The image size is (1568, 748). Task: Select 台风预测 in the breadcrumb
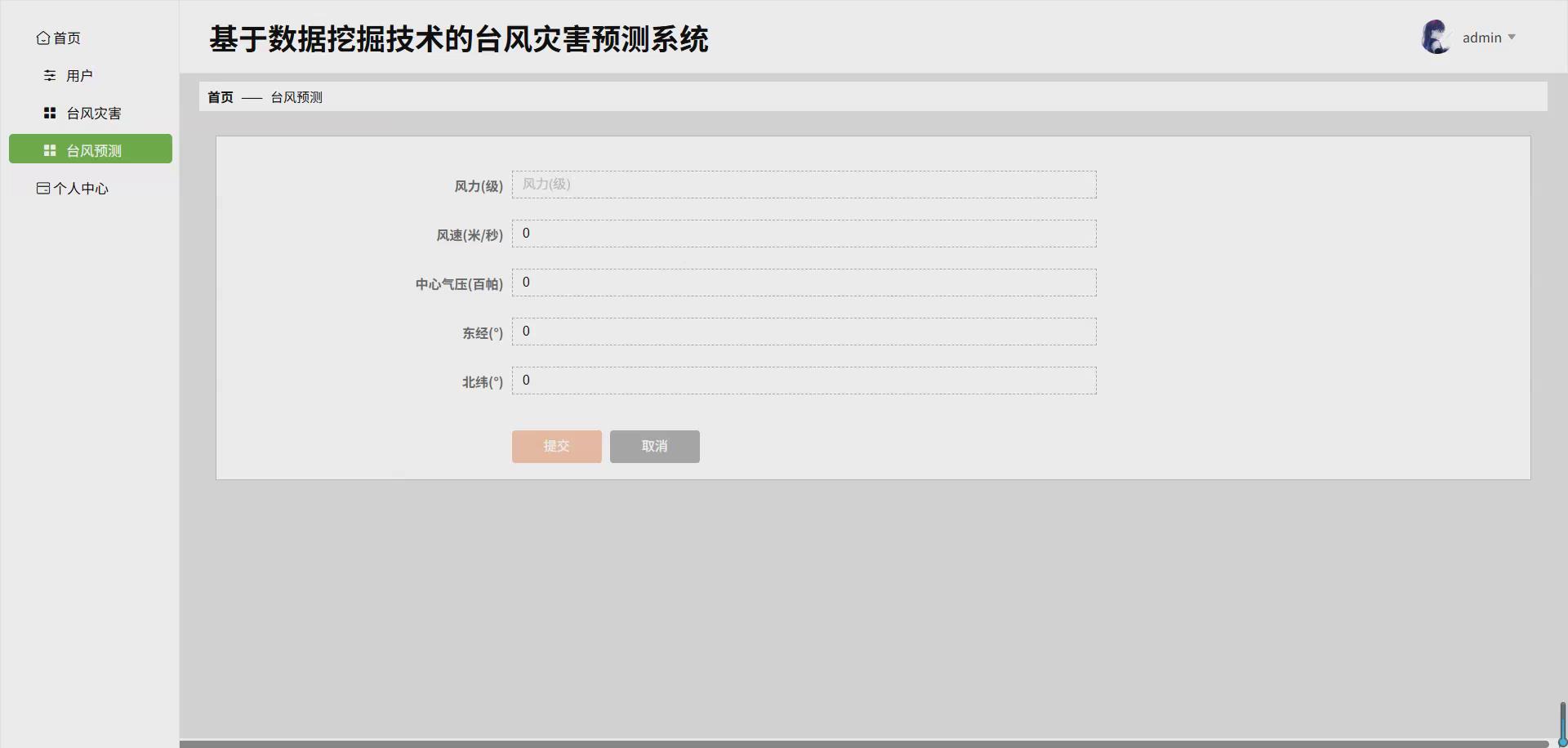click(296, 96)
